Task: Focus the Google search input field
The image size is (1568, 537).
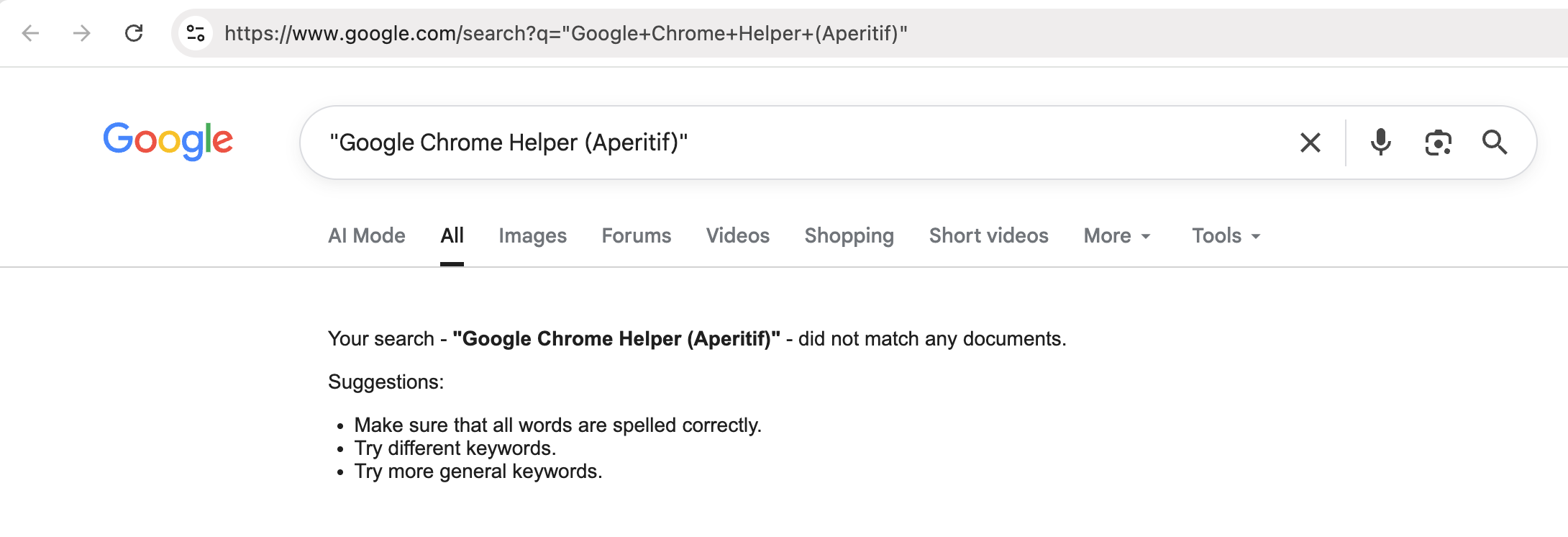Action: pos(798,143)
